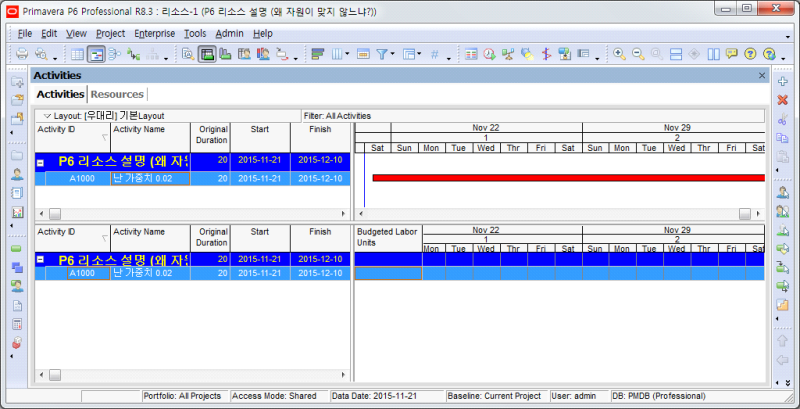Click Assign Resources by Role icon
Image resolution: width=800 pixels, height=409 pixels.
click(x=782, y=211)
